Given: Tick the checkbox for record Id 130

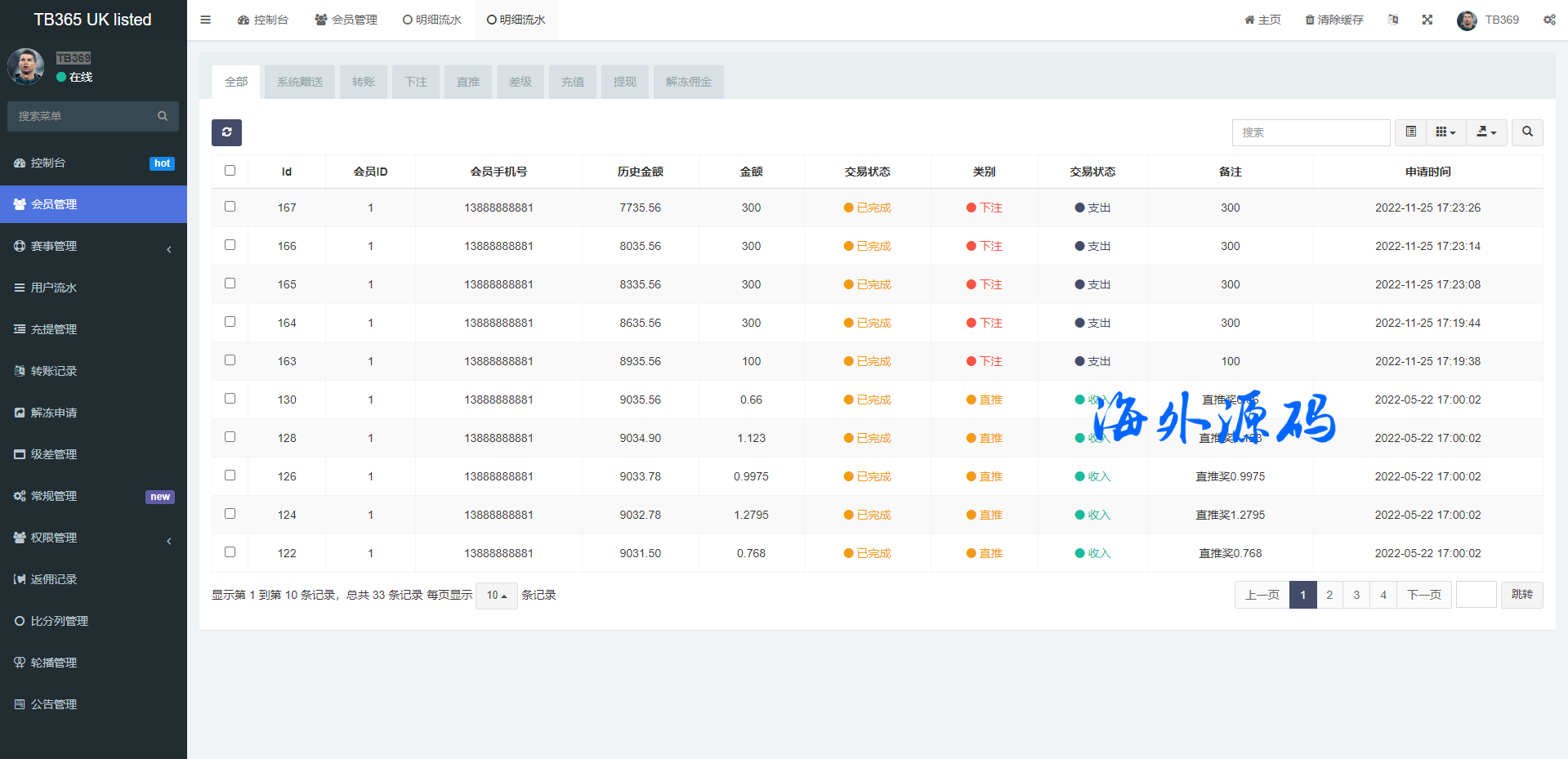Looking at the screenshot, I should point(230,399).
